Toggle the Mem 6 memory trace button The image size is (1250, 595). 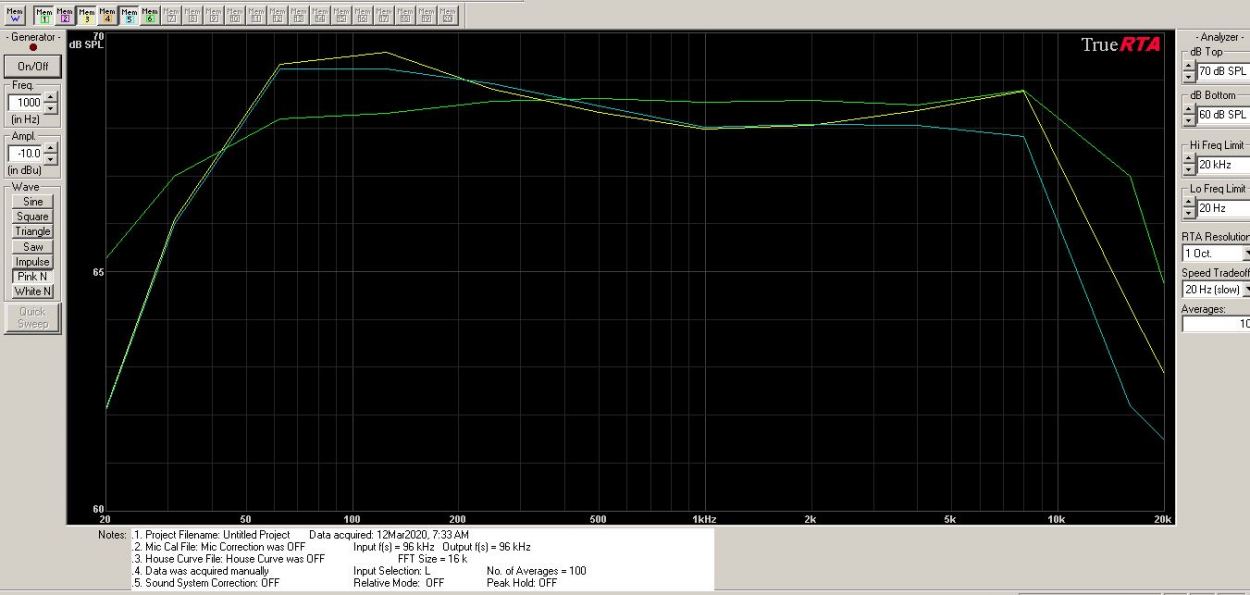tap(150, 15)
